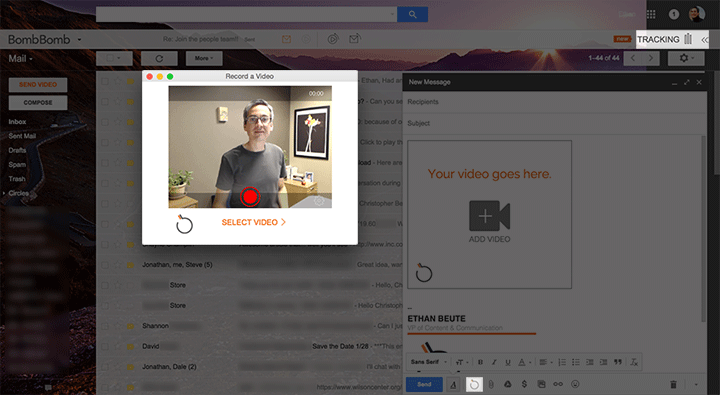Open webcam settings gear in video preview
This screenshot has height=395, width=720.
click(319, 201)
